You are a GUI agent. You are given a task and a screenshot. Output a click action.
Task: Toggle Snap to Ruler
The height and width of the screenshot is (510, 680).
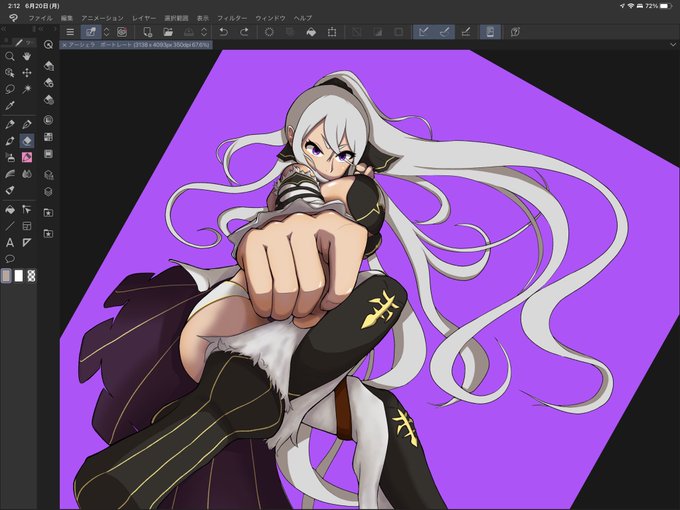point(424,32)
